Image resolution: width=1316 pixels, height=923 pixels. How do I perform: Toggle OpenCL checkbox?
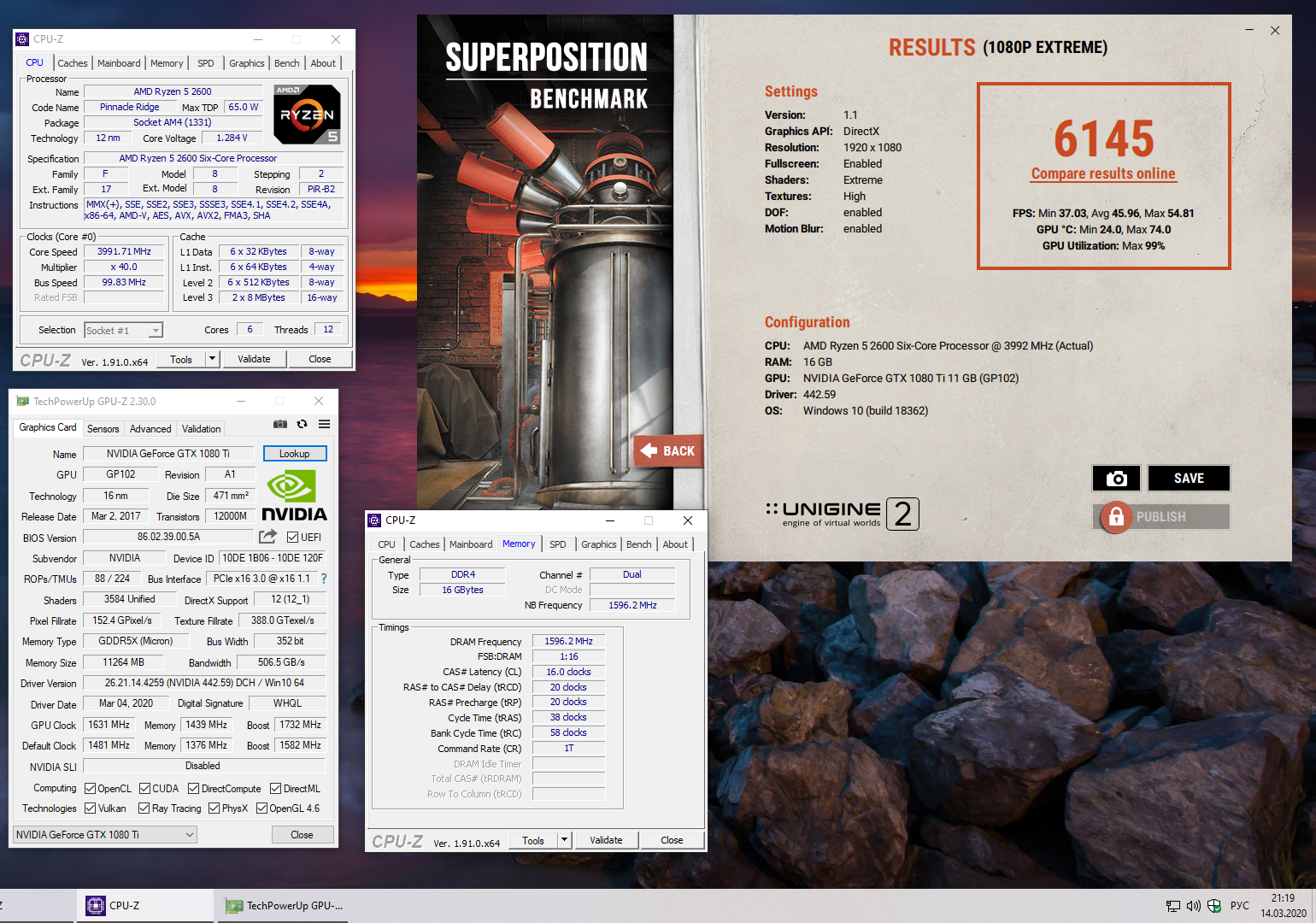coord(91,789)
